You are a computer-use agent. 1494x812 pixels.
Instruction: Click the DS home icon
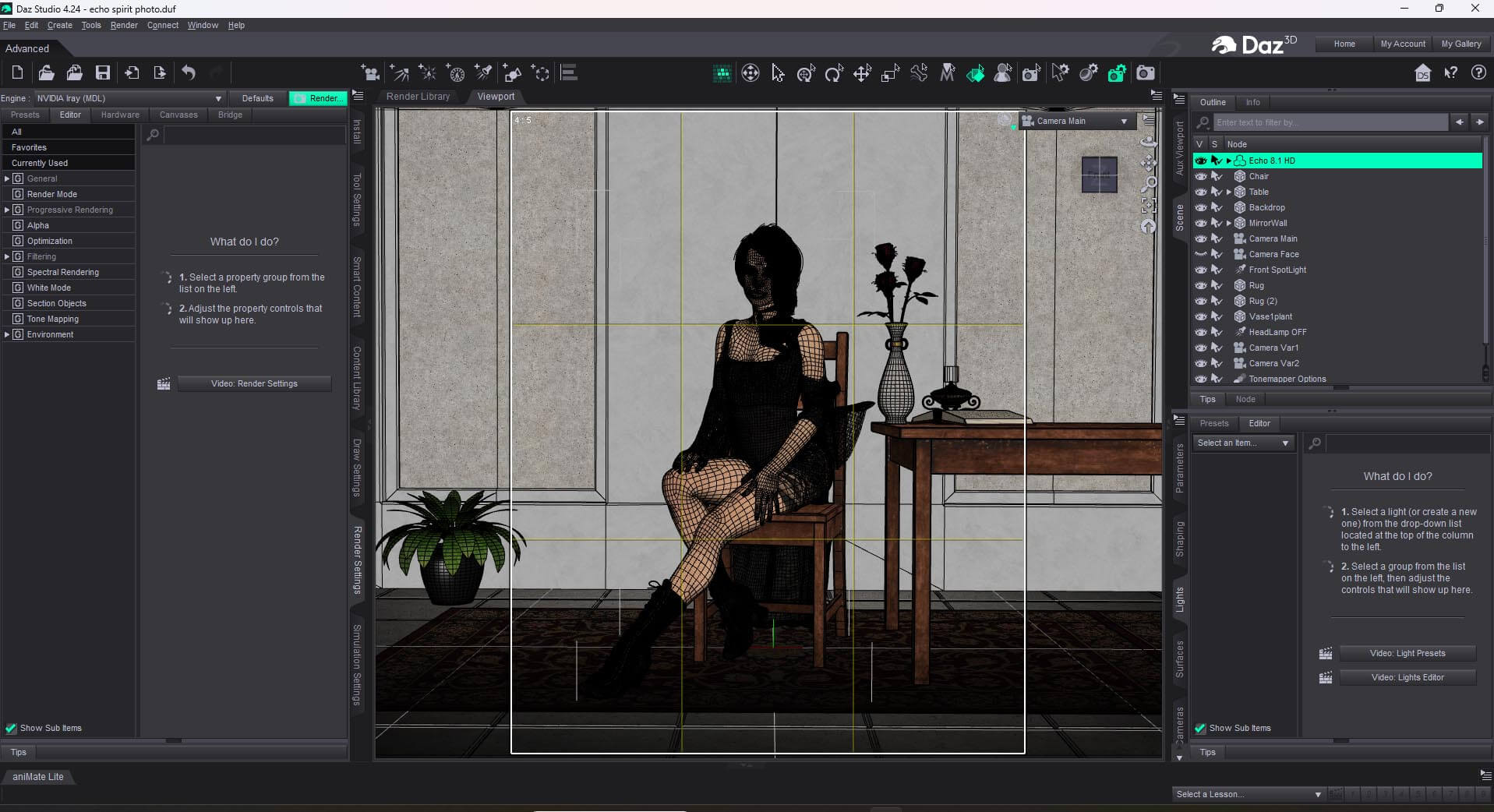pyautogui.click(x=1422, y=72)
